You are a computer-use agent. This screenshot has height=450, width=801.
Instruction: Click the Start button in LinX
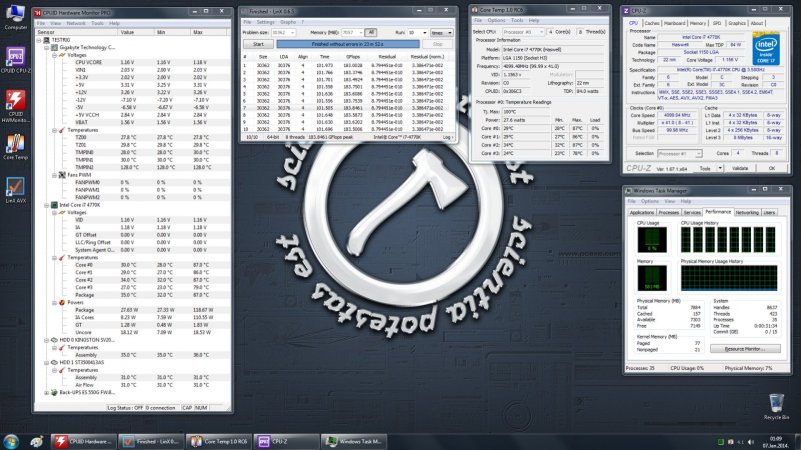coord(258,44)
